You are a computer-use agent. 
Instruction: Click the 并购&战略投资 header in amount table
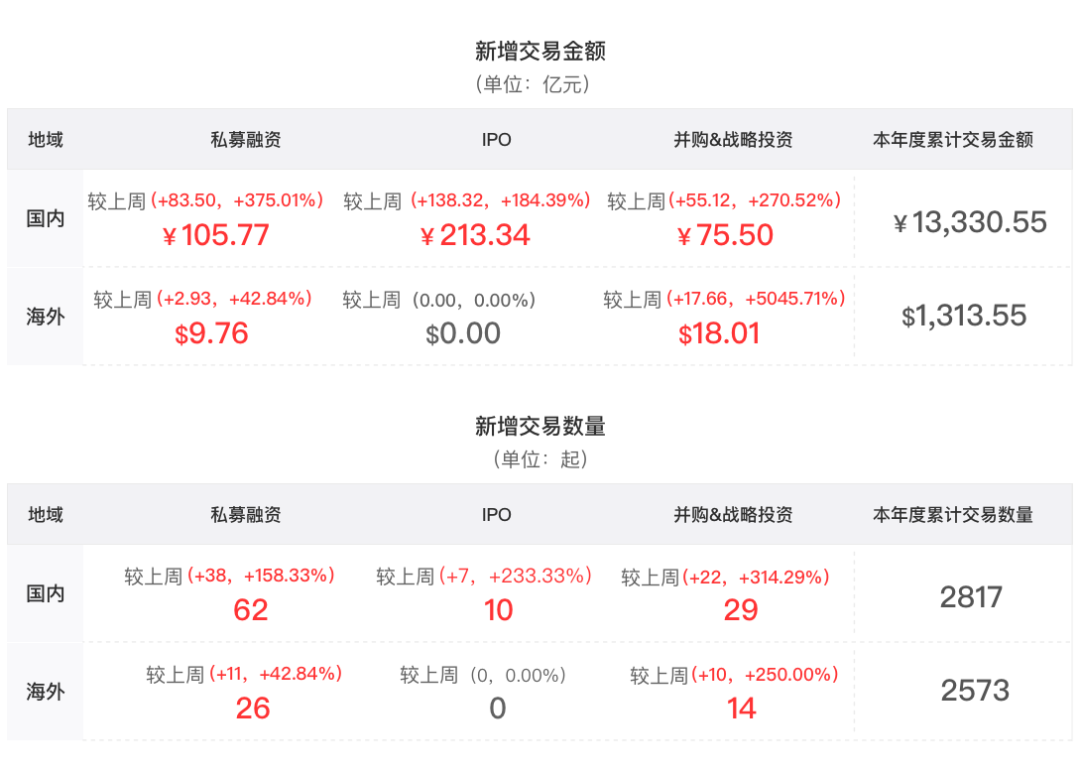coord(733,140)
